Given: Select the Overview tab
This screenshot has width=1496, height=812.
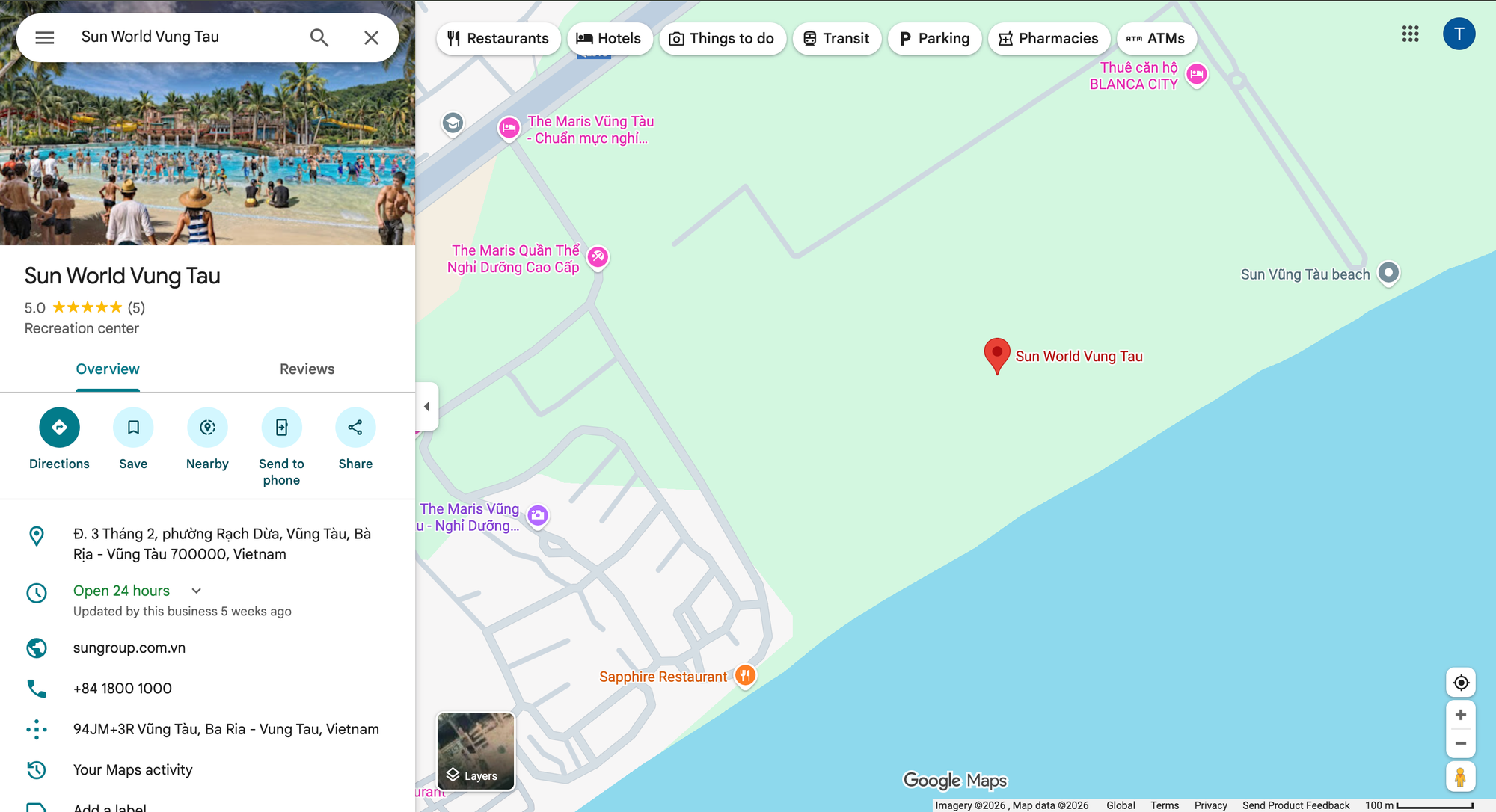Looking at the screenshot, I should 108,369.
